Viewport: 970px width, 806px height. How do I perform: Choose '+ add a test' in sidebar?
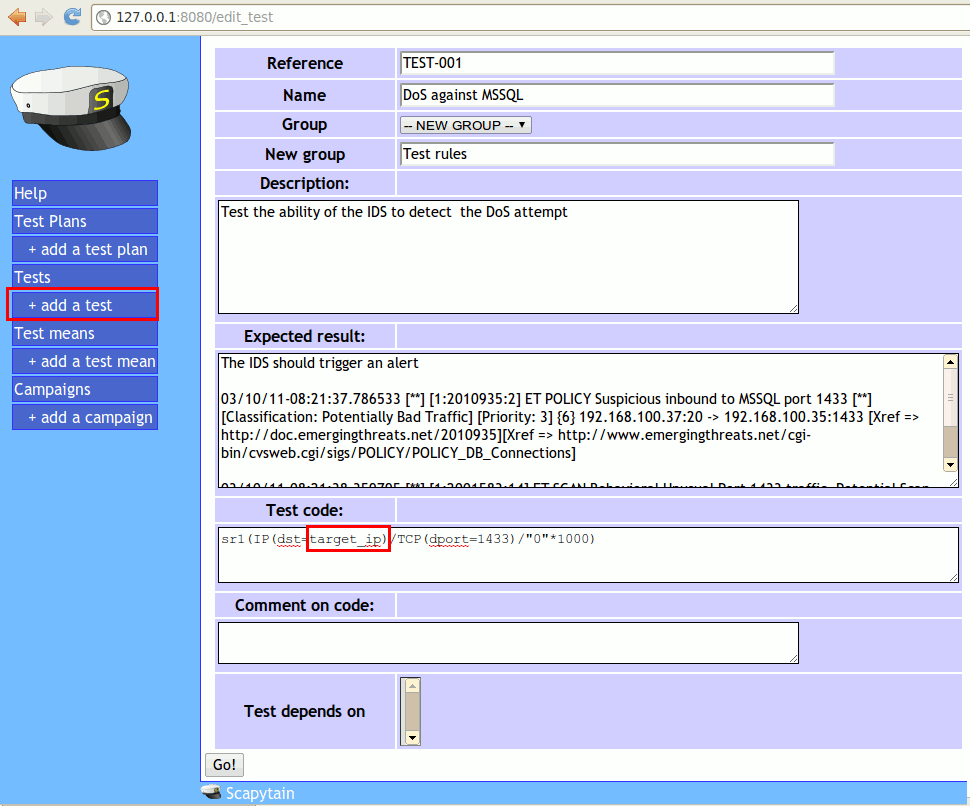(83, 305)
